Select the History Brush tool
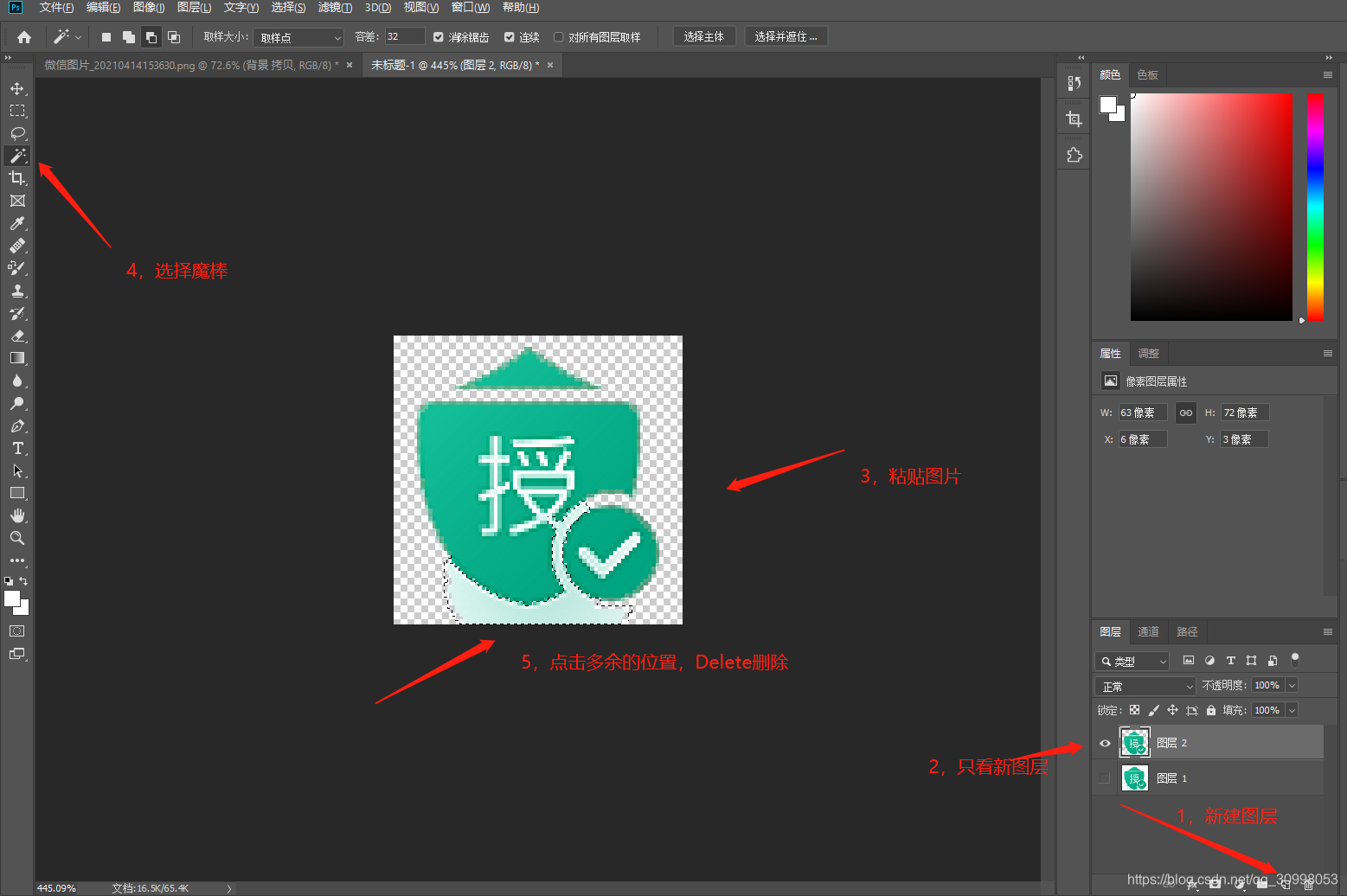The height and width of the screenshot is (896, 1347). click(17, 313)
